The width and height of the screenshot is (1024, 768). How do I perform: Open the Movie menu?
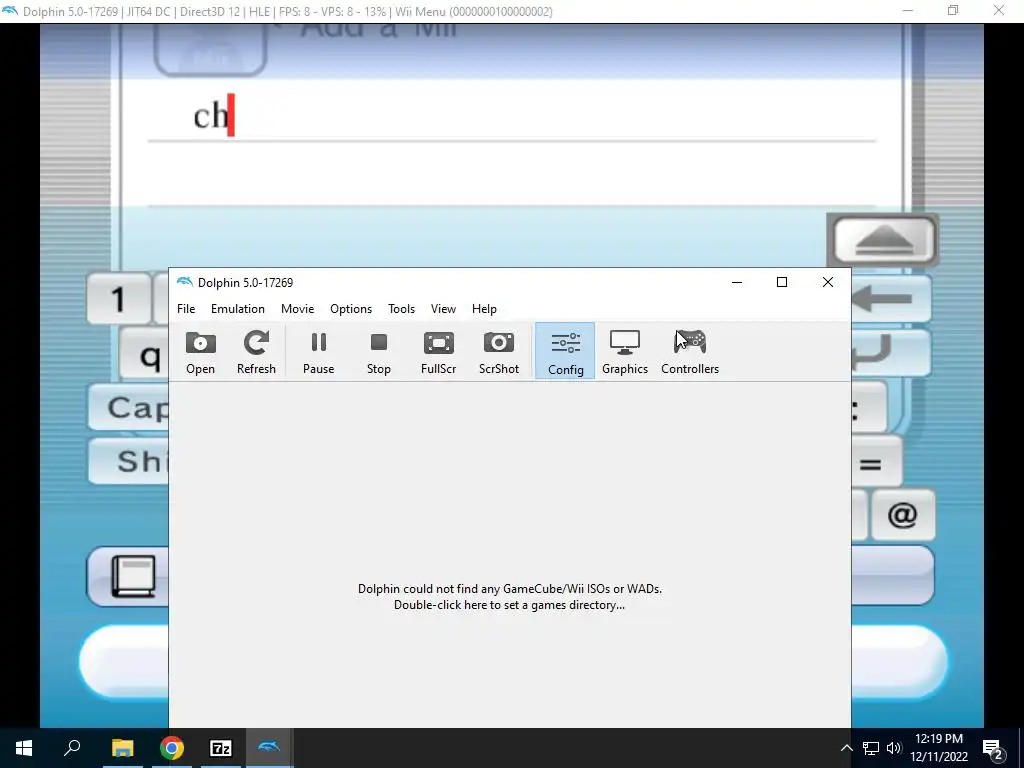pyautogui.click(x=297, y=309)
